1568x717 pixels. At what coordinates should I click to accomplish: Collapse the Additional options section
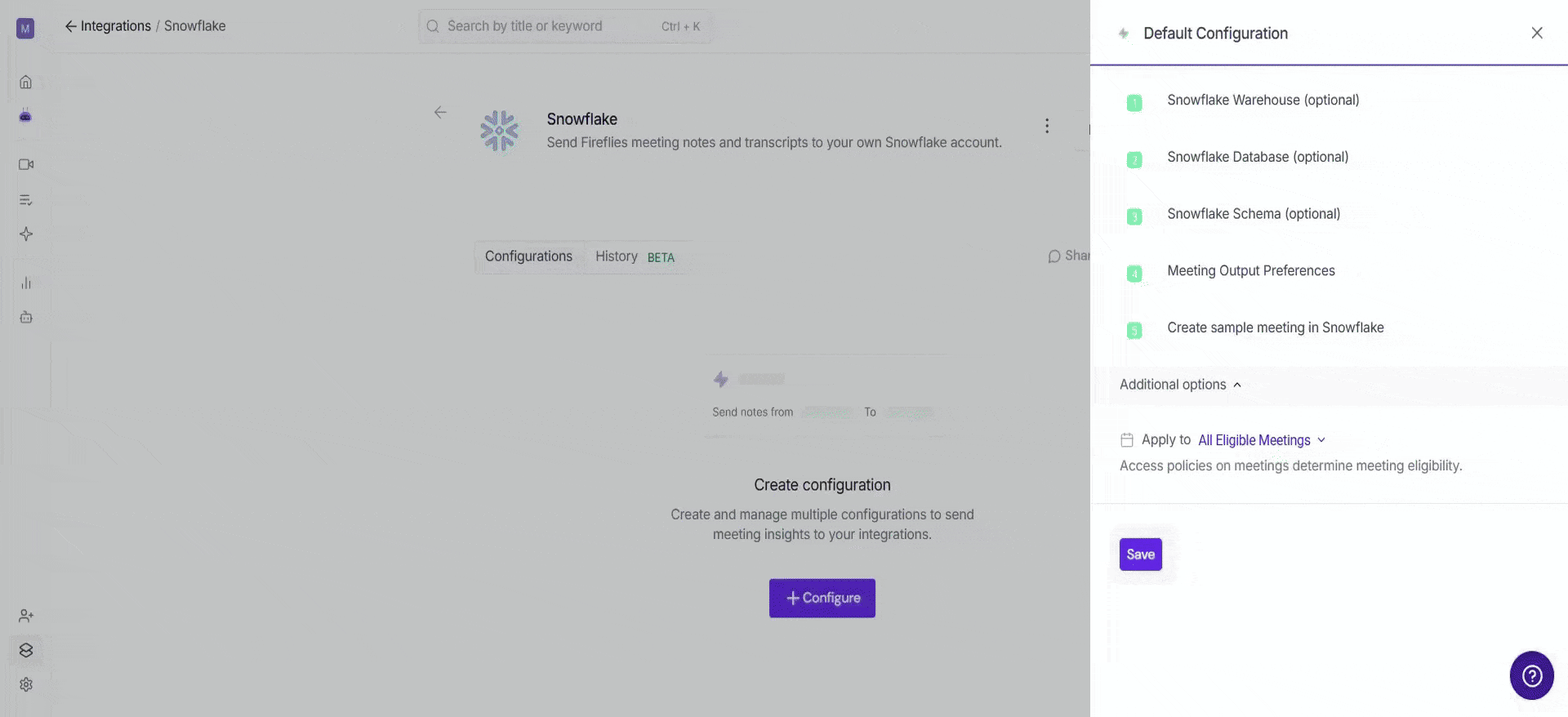coord(1180,385)
